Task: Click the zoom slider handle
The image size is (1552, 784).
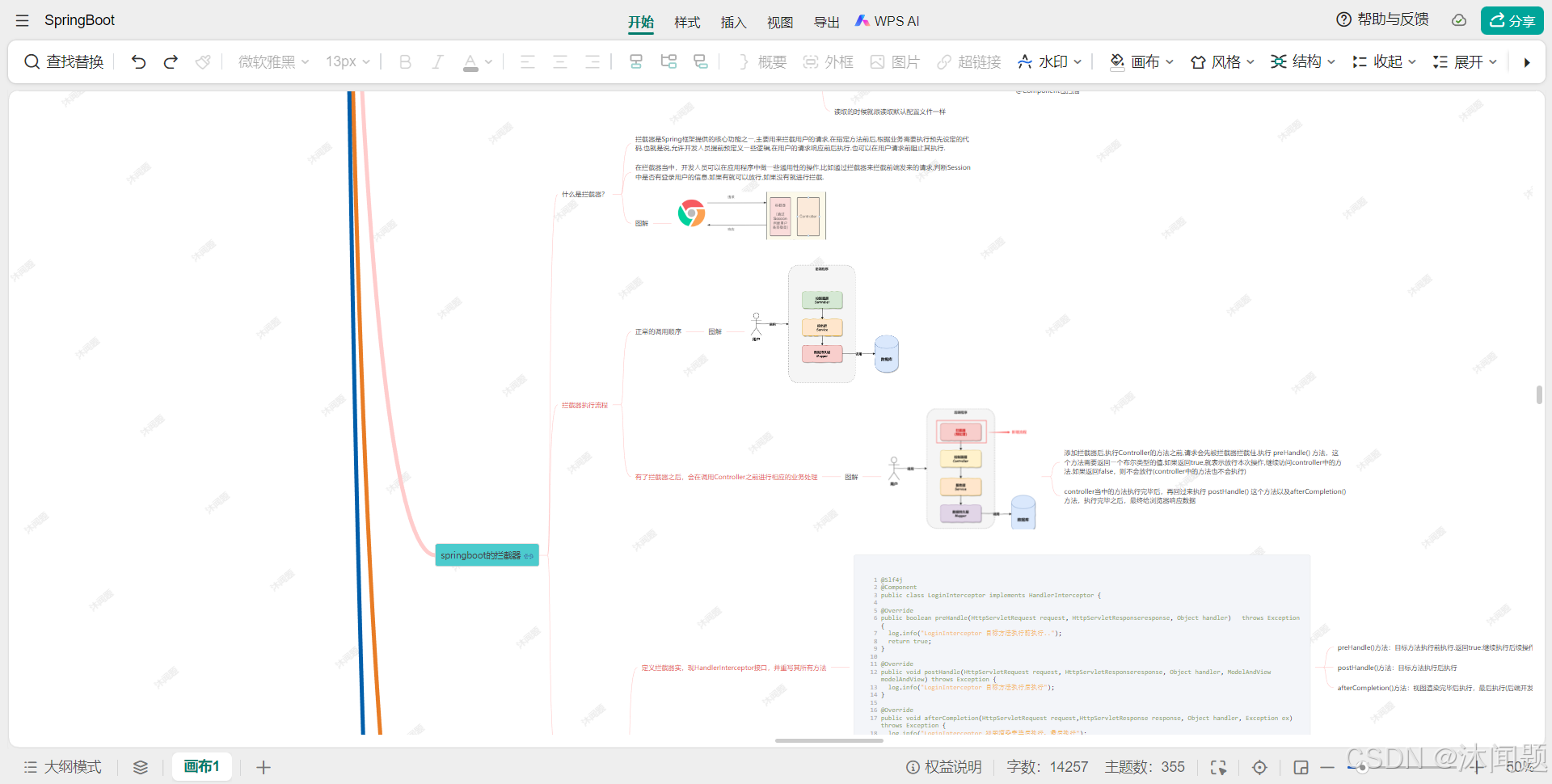Action: click(x=1363, y=767)
